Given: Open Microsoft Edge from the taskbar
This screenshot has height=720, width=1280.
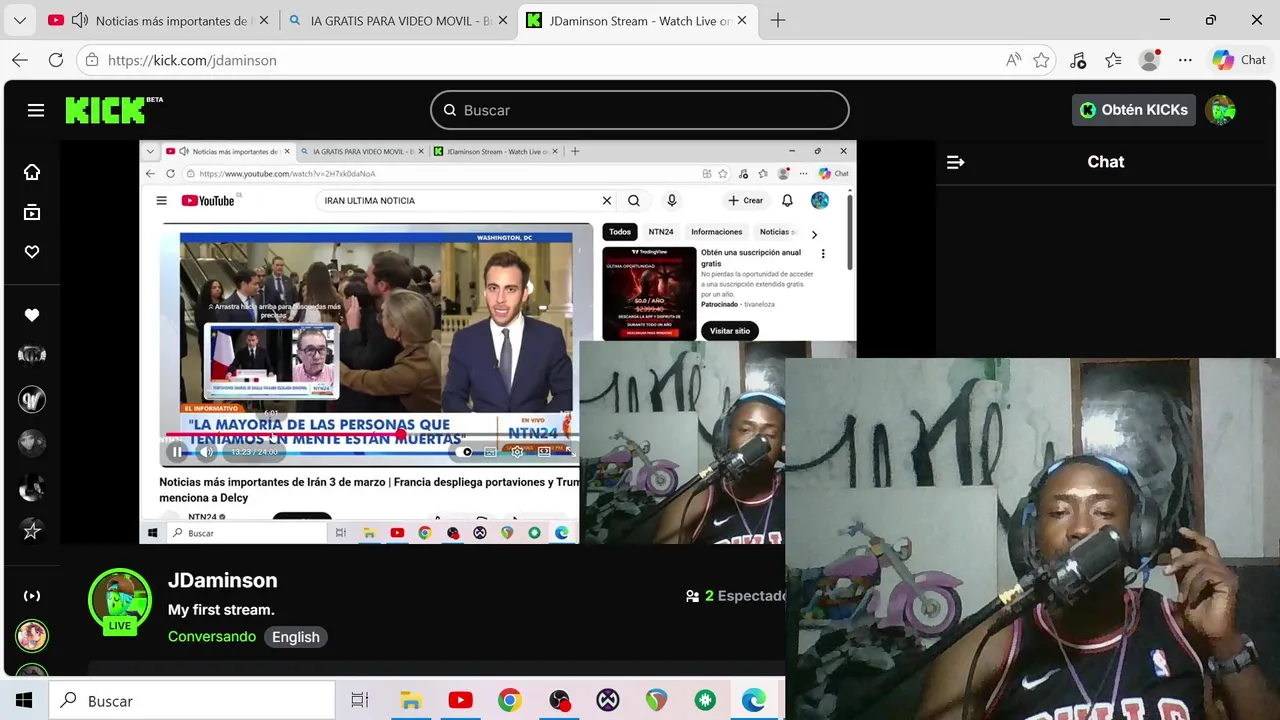Looking at the screenshot, I should (x=754, y=701).
